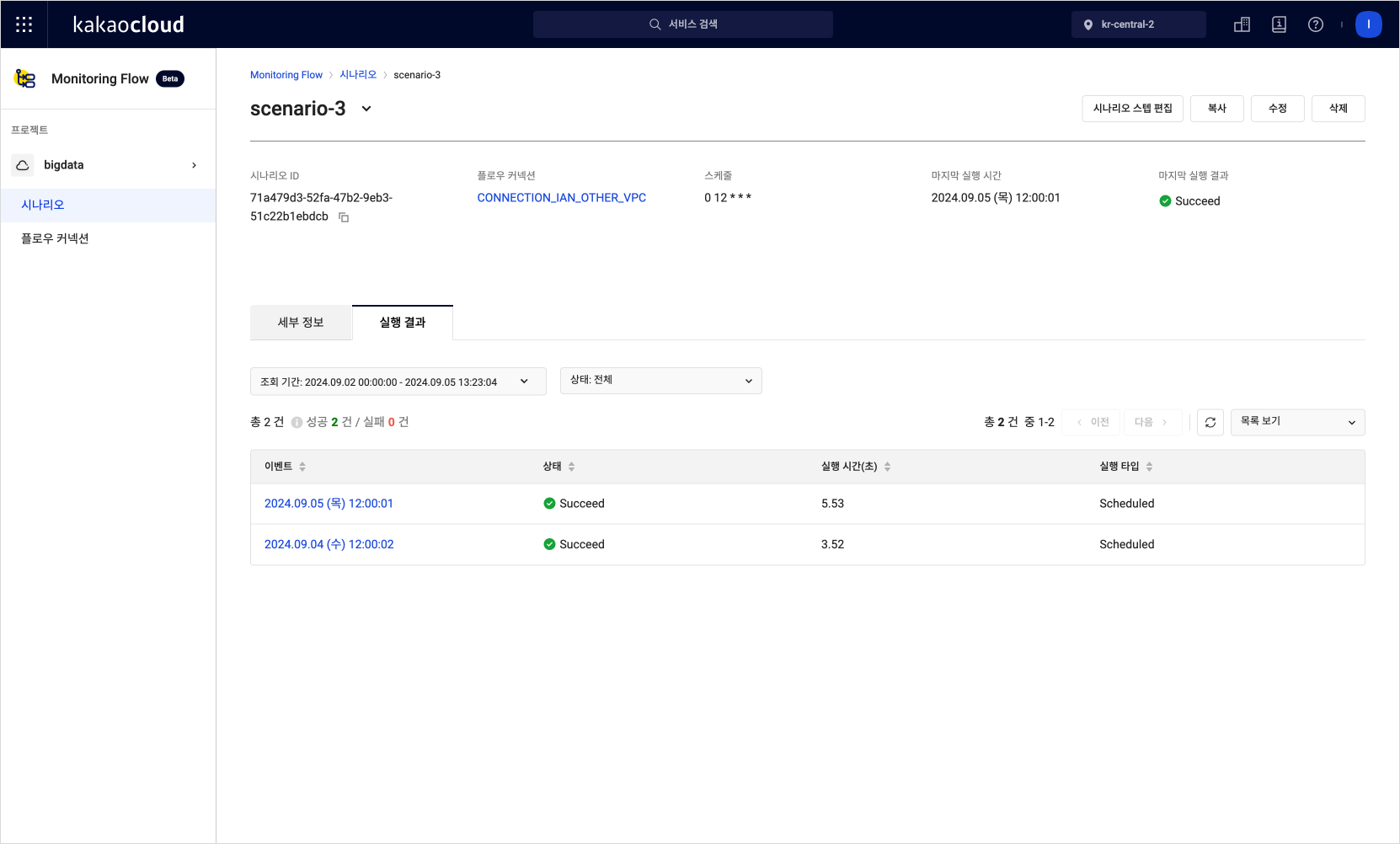Viewport: 1400px width, 844px height.
Task: Open the 목록 보기 view dropdown
Action: coord(1298,422)
